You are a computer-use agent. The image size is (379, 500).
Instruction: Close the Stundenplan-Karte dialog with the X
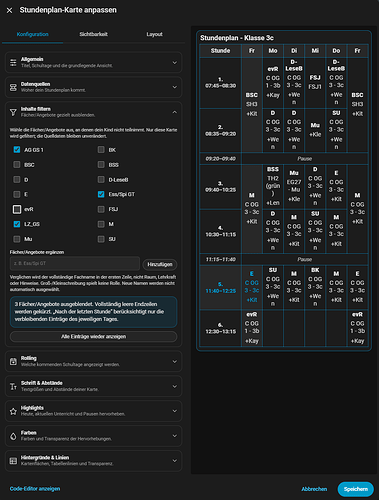pyautogui.click(x=9, y=10)
